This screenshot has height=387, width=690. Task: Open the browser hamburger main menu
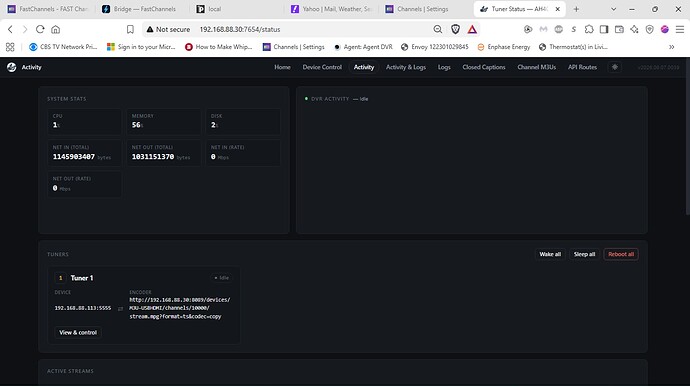680,29
